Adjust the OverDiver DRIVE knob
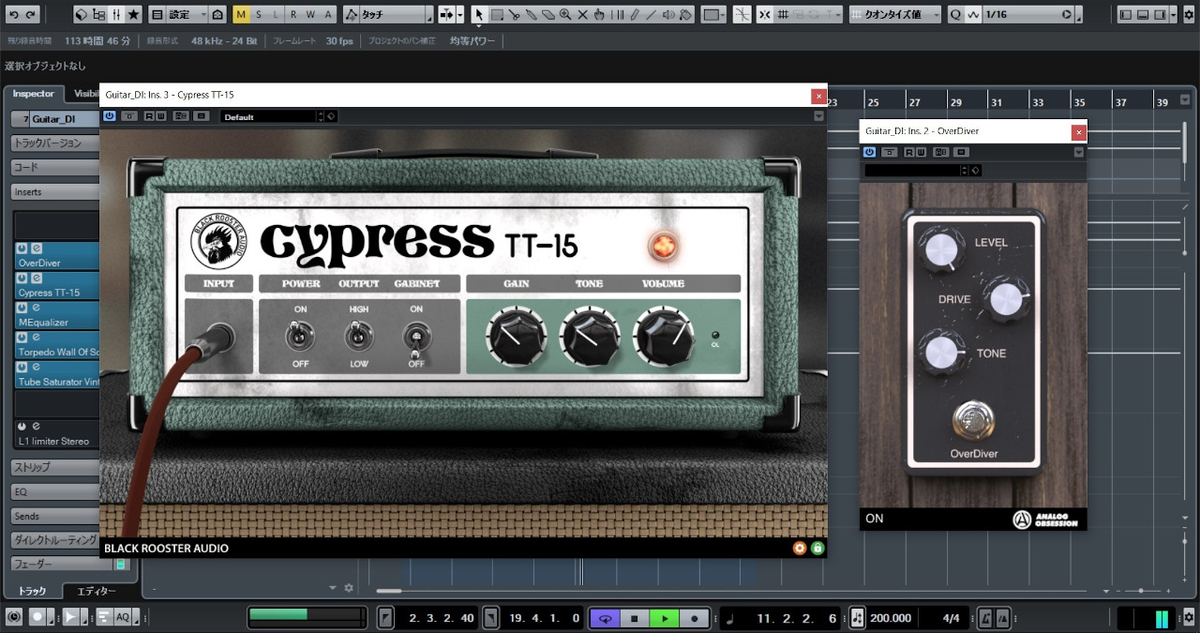Image resolution: width=1200 pixels, height=633 pixels. click(x=1004, y=299)
